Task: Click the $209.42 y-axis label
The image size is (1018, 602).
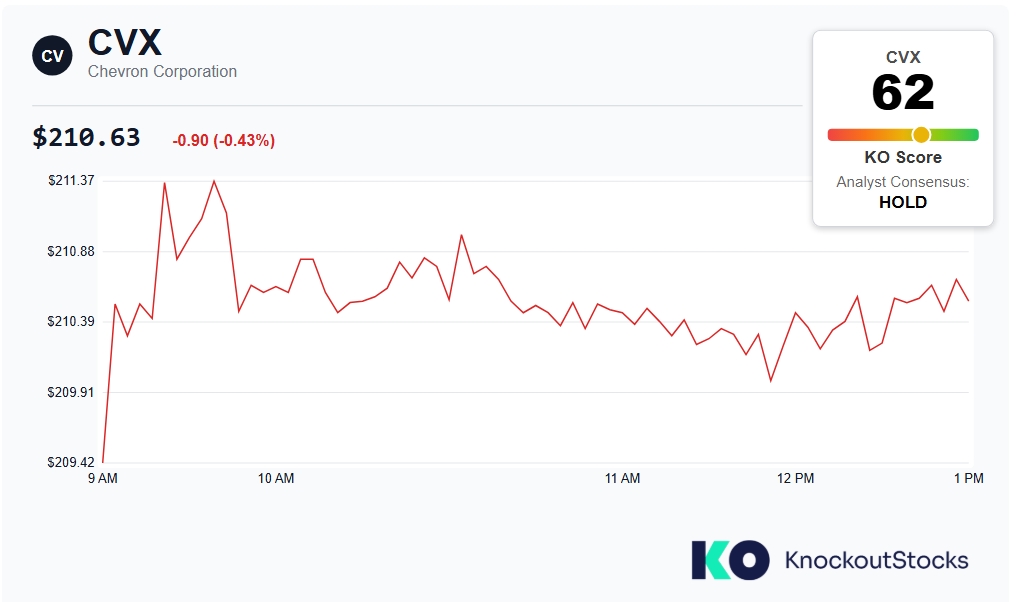Action: (x=71, y=462)
